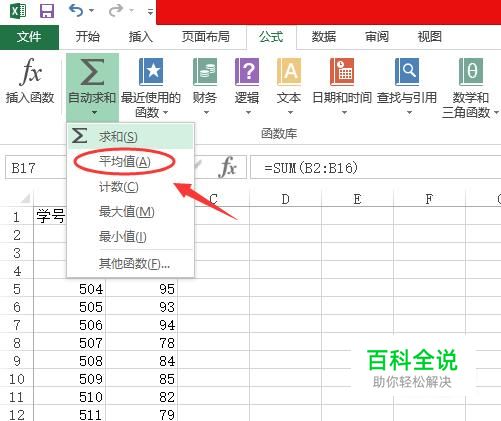Click the Select All corner triangle
Screen dimensions: 501x421
click(25, 199)
